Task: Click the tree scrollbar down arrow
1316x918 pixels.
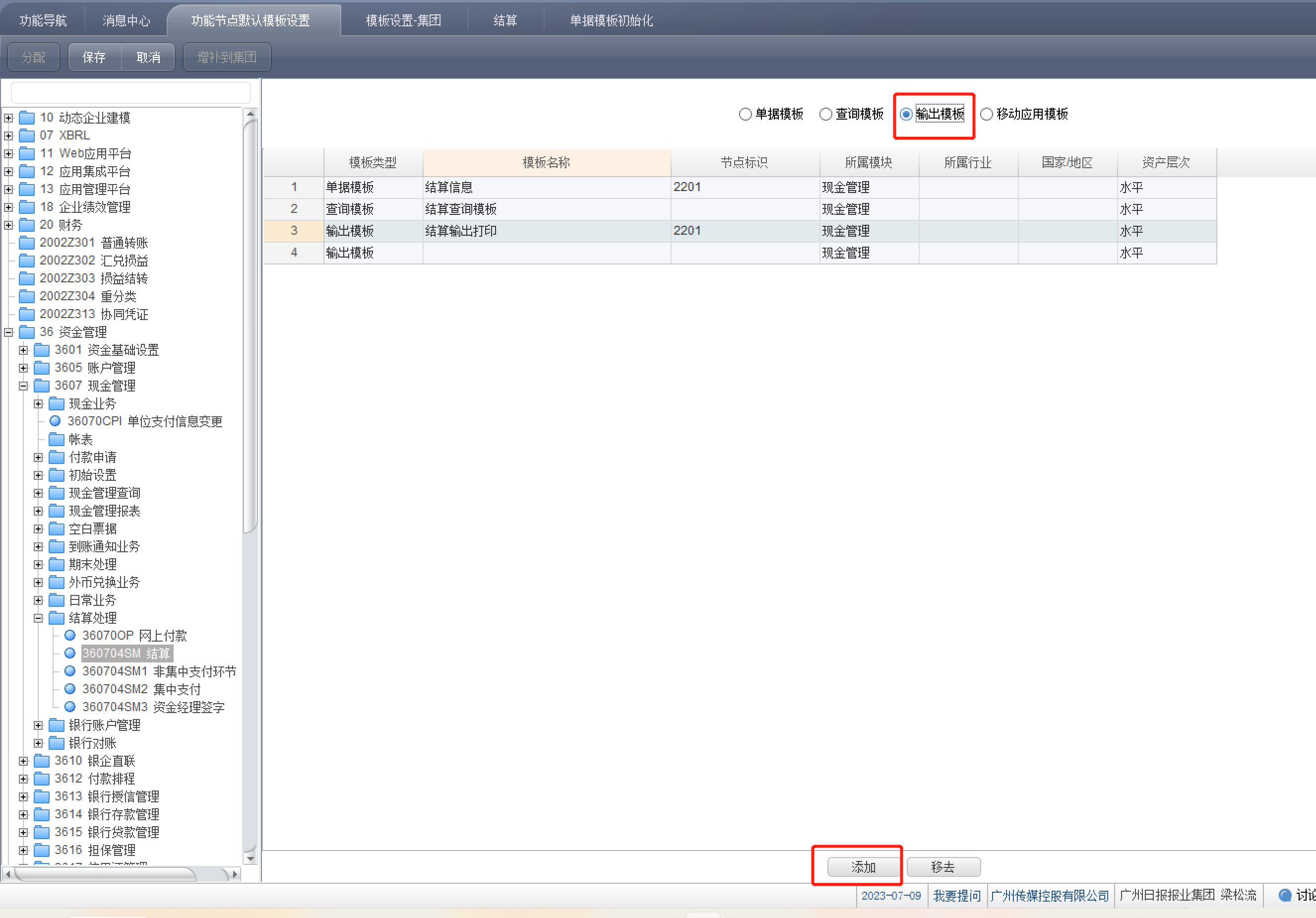Action: 250,858
